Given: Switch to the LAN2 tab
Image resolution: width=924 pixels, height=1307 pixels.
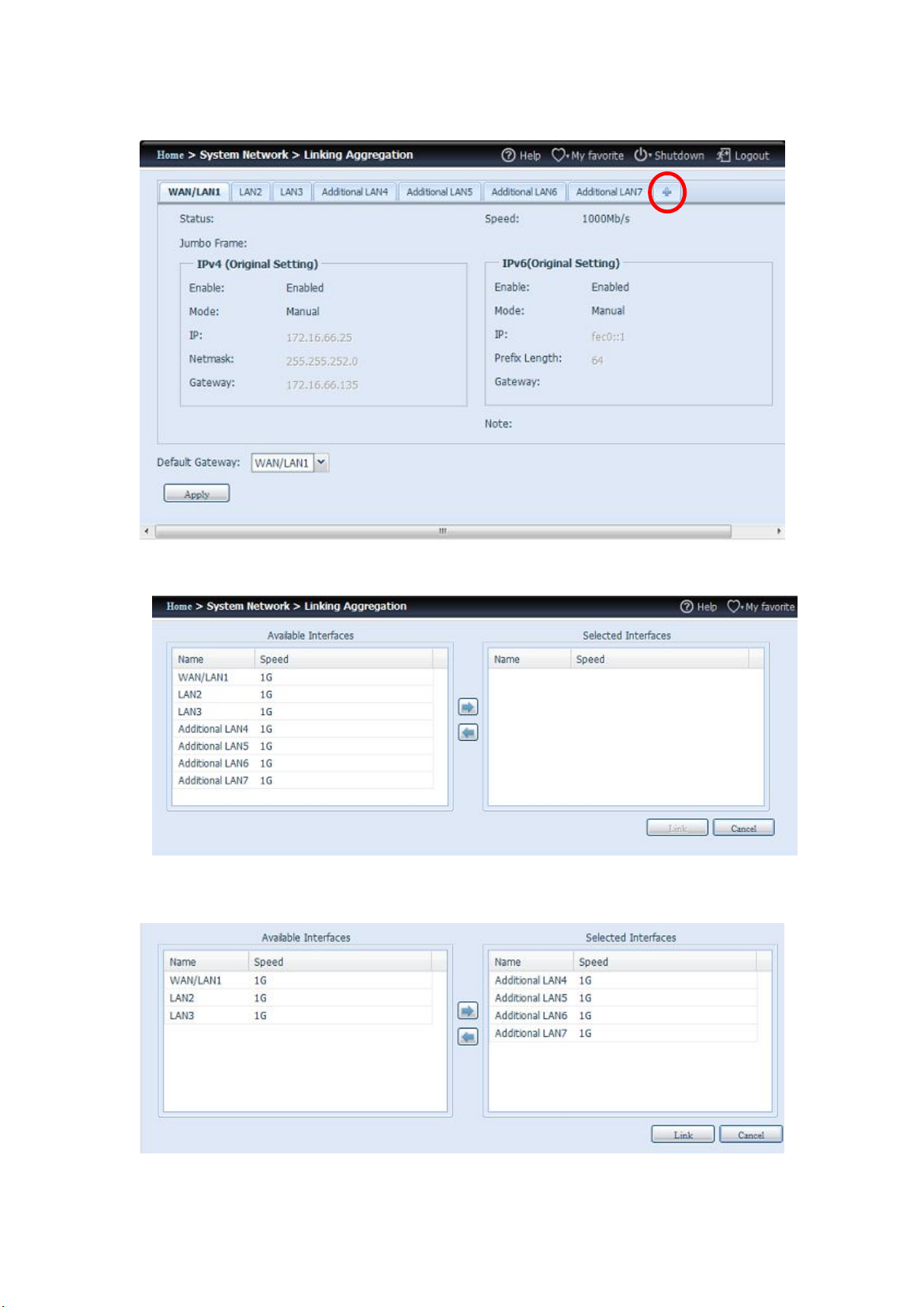Looking at the screenshot, I should pos(251,192).
